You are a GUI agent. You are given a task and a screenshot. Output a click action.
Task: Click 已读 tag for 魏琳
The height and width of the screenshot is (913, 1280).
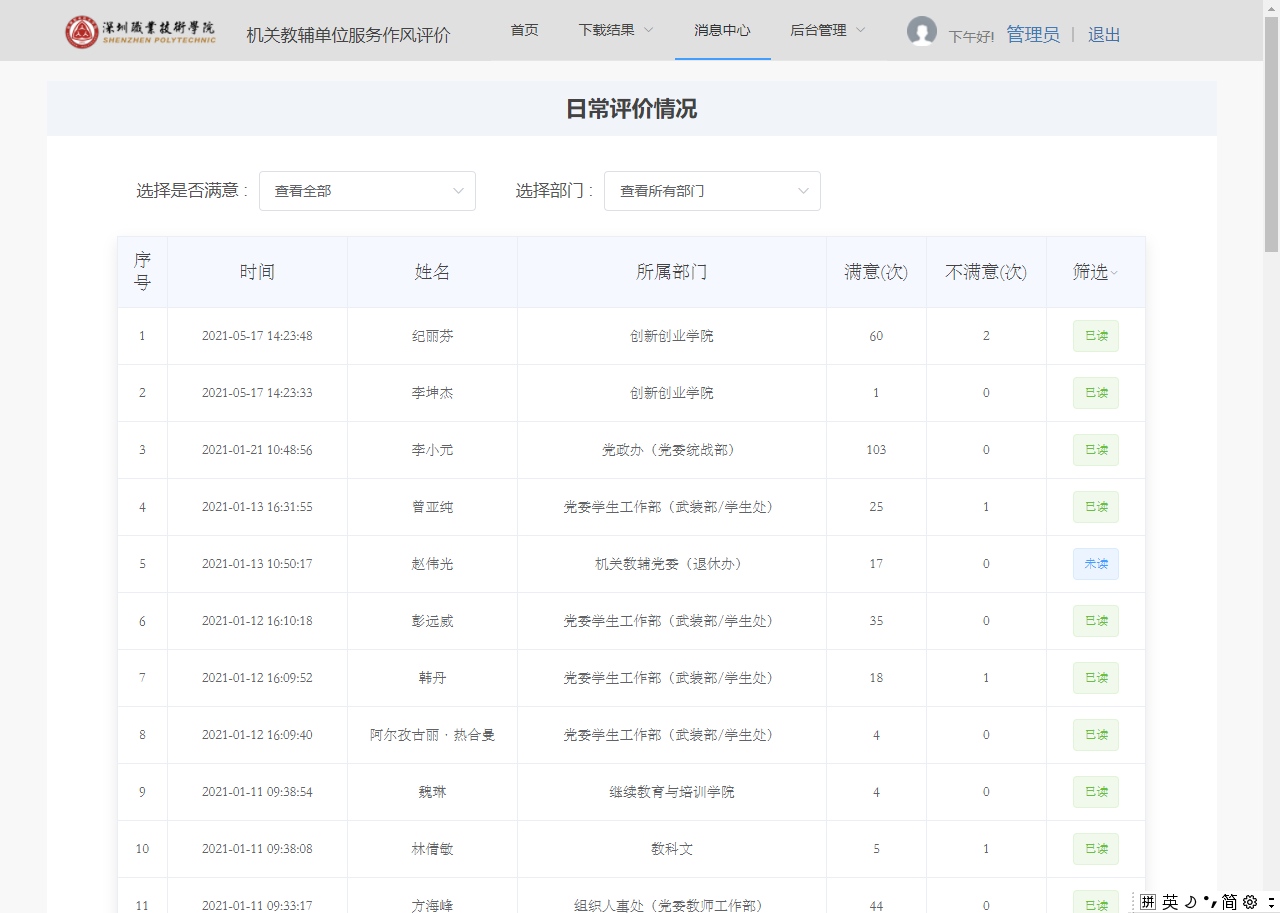(1096, 792)
